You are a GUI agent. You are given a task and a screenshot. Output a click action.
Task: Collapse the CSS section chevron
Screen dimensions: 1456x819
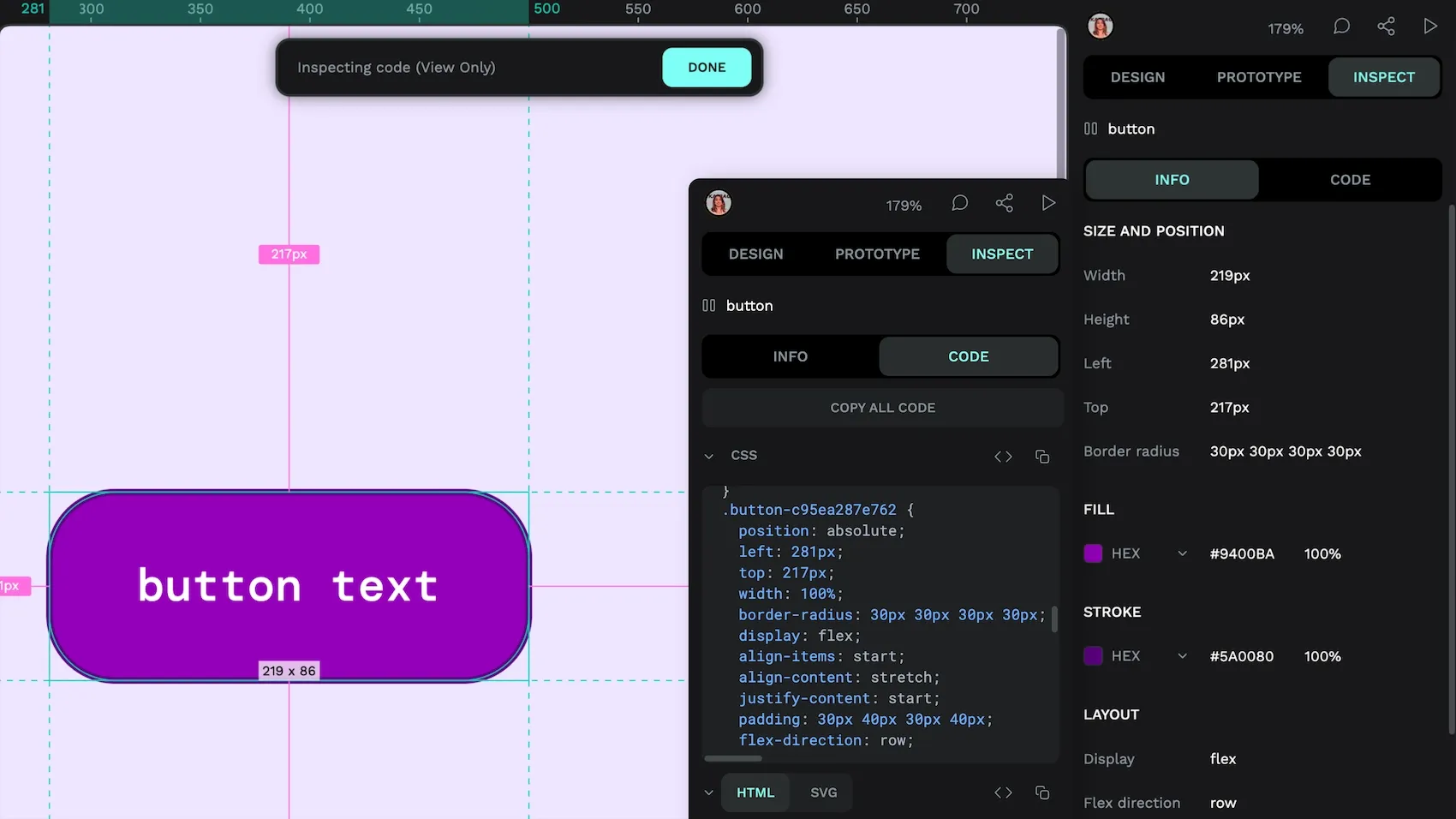(709, 456)
